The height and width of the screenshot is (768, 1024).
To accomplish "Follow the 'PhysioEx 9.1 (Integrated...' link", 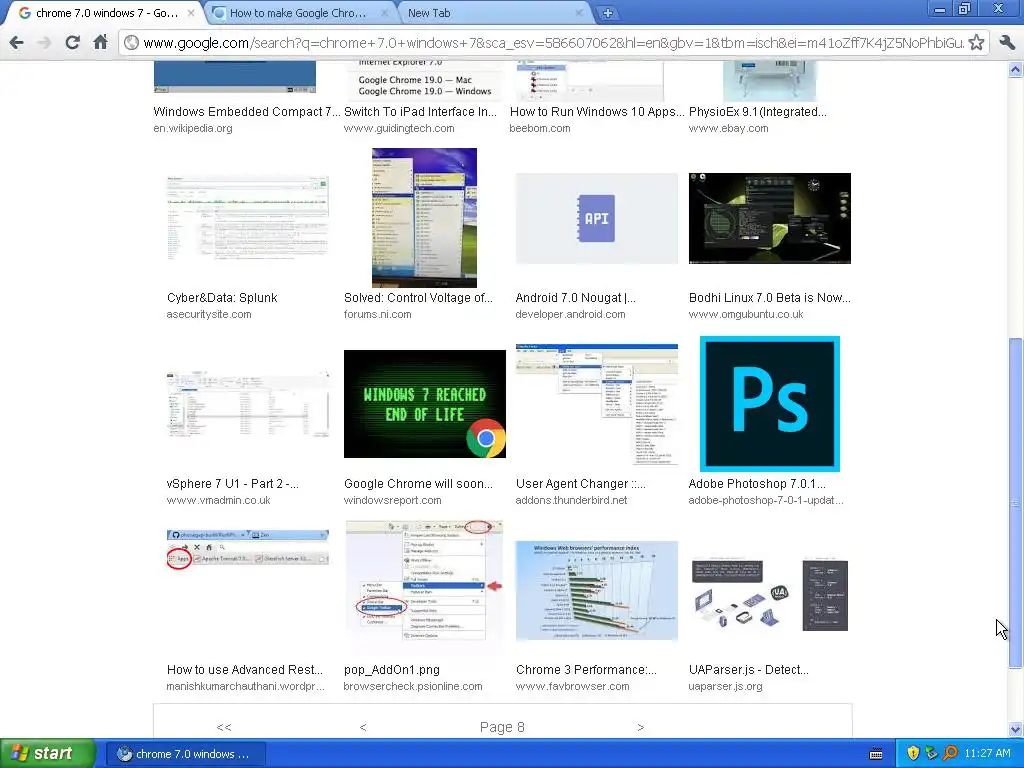I will [x=758, y=112].
